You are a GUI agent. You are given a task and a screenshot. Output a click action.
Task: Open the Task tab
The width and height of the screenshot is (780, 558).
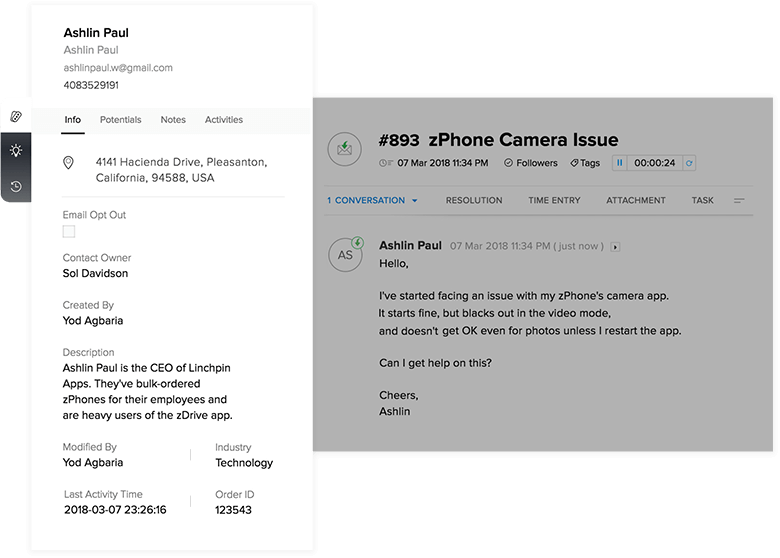(702, 200)
